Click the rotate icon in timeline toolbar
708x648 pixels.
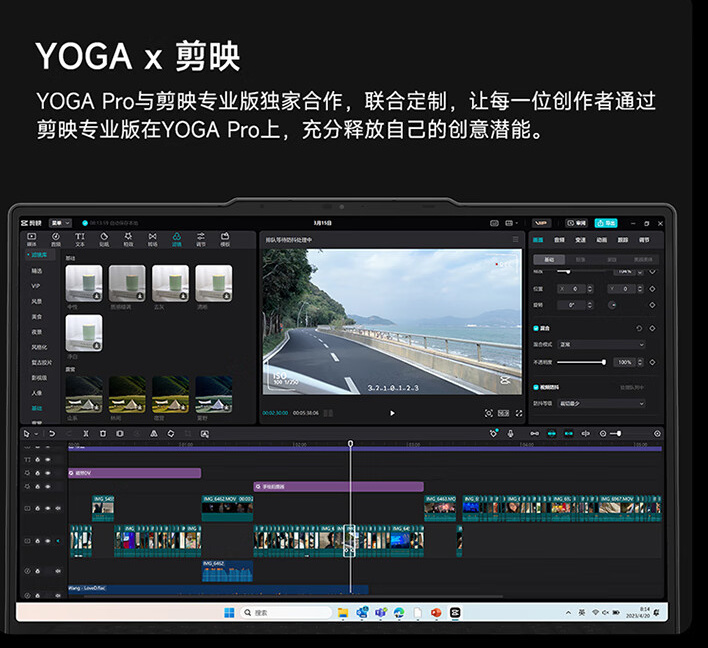coord(171,434)
